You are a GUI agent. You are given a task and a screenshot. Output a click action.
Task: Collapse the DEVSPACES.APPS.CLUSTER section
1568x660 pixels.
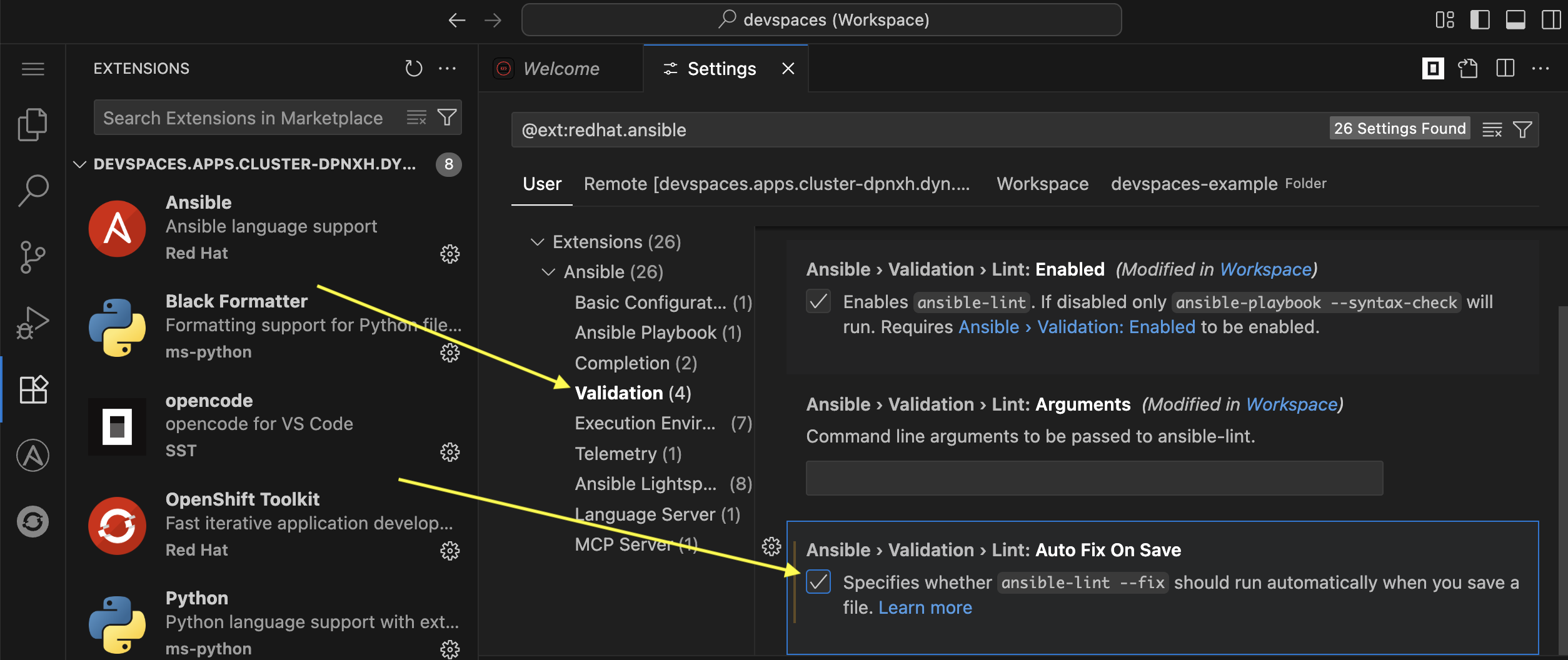tap(80, 164)
